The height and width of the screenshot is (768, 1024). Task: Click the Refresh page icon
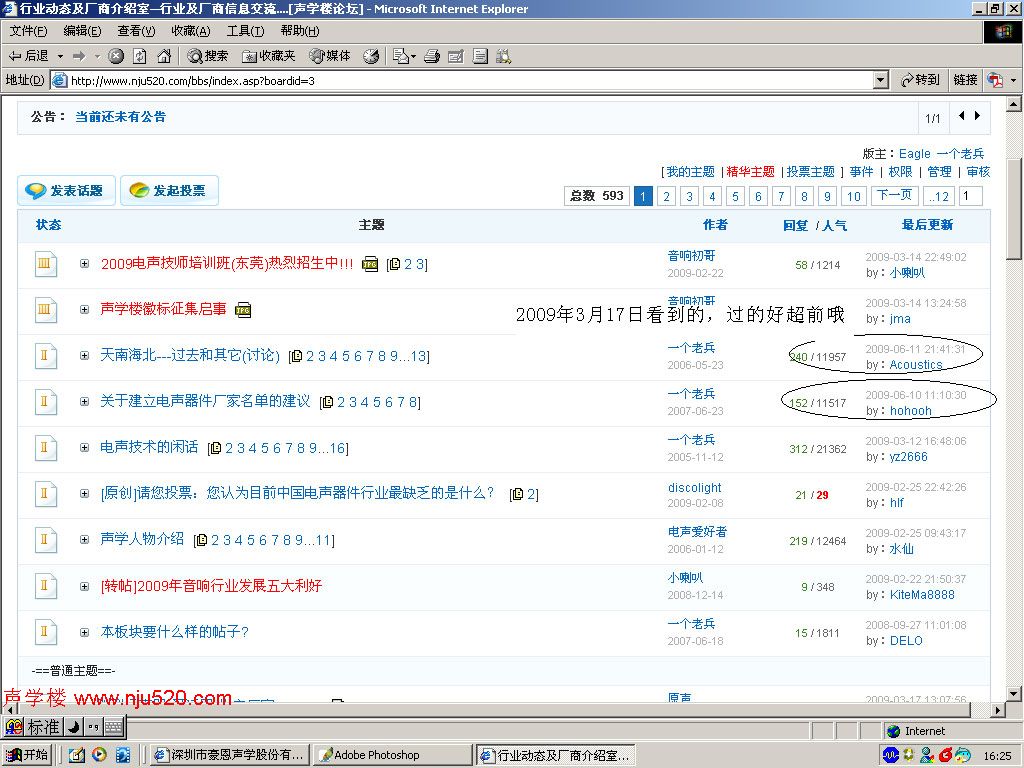click(x=140, y=56)
